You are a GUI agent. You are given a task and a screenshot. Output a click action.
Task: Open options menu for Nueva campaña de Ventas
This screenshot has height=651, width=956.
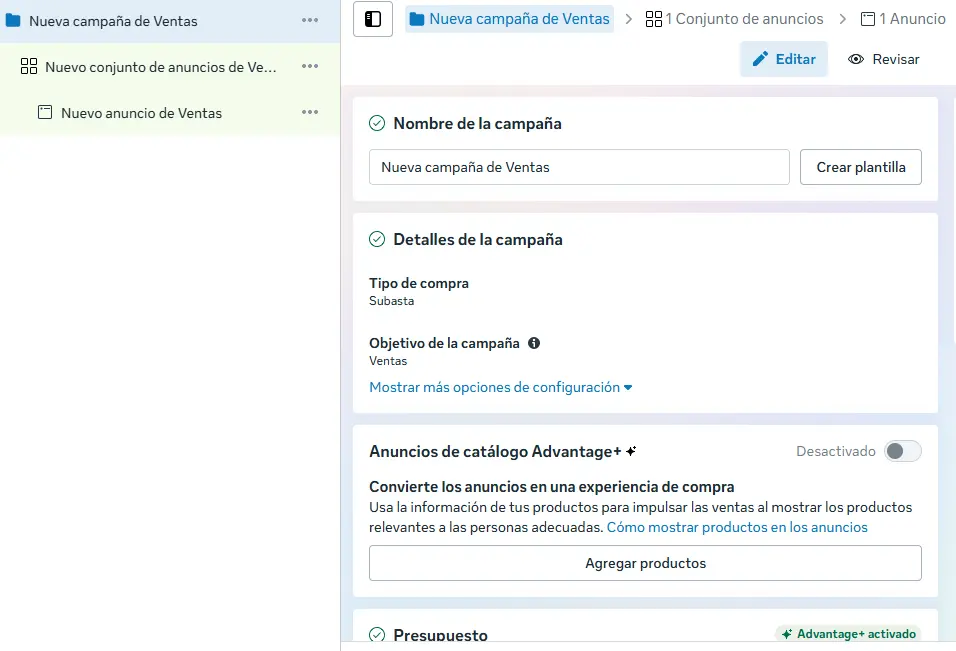pyautogui.click(x=310, y=21)
